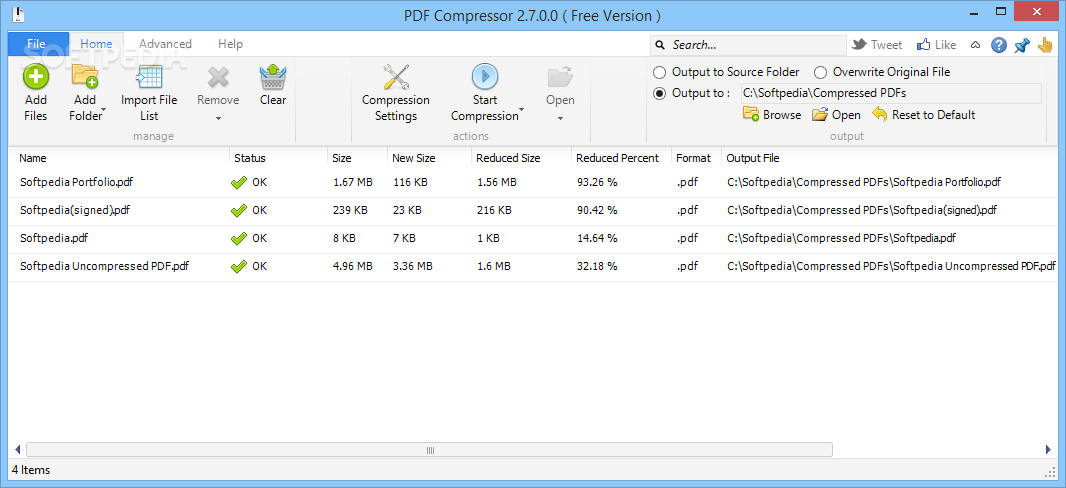The height and width of the screenshot is (488, 1066).
Task: Expand the Add Folder dropdown arrow
Action: pos(104,109)
